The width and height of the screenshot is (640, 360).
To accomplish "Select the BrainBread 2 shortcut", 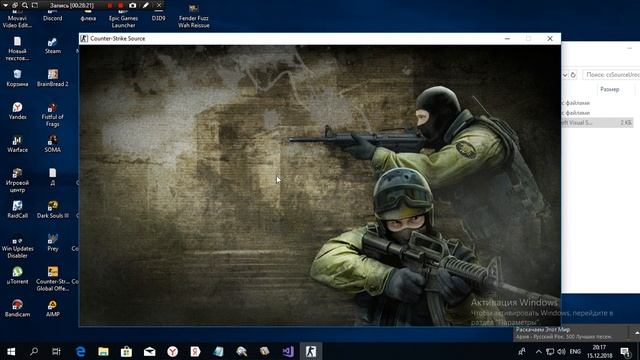I will click(53, 78).
